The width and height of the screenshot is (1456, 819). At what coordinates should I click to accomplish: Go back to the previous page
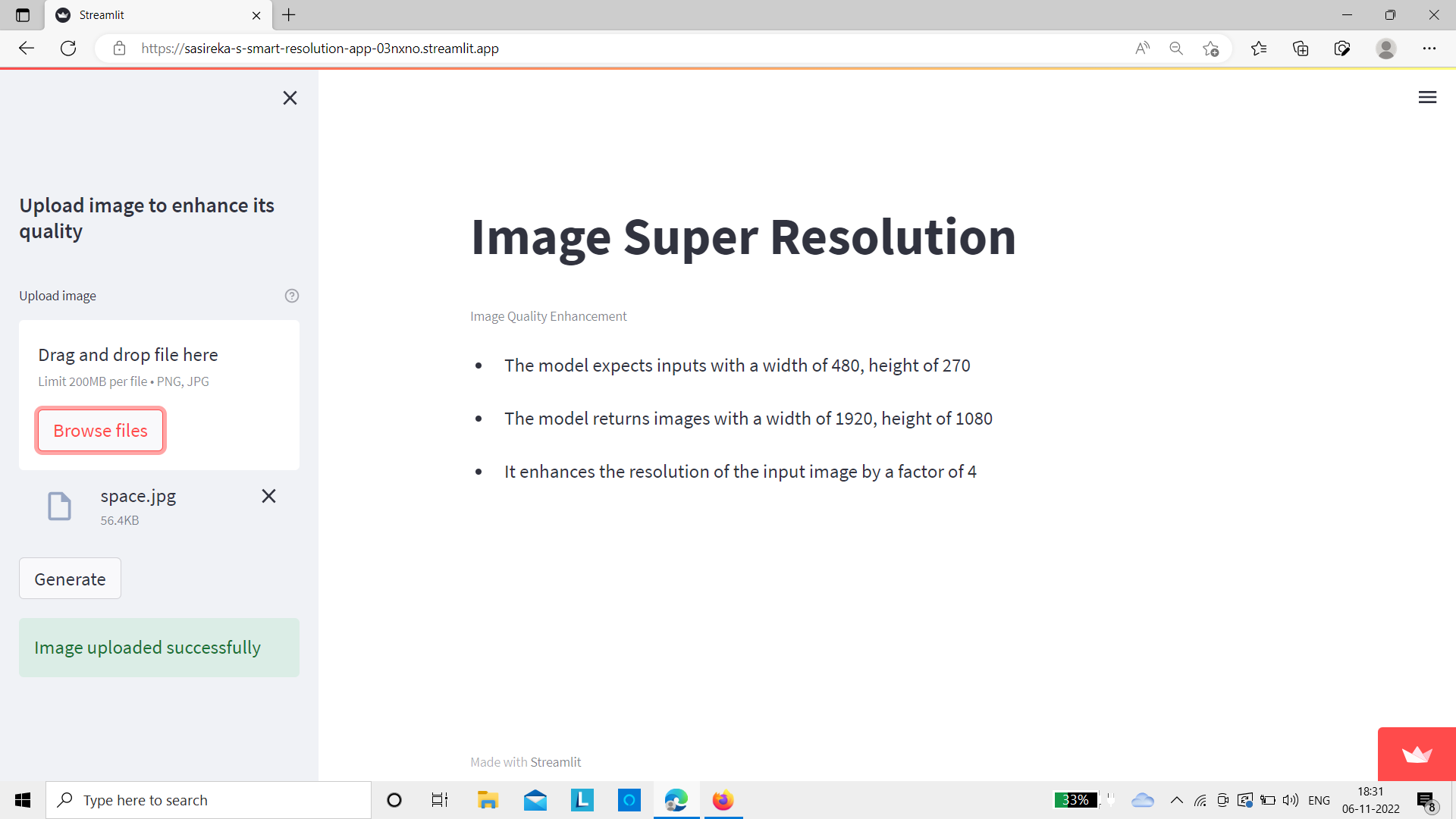pyautogui.click(x=27, y=49)
